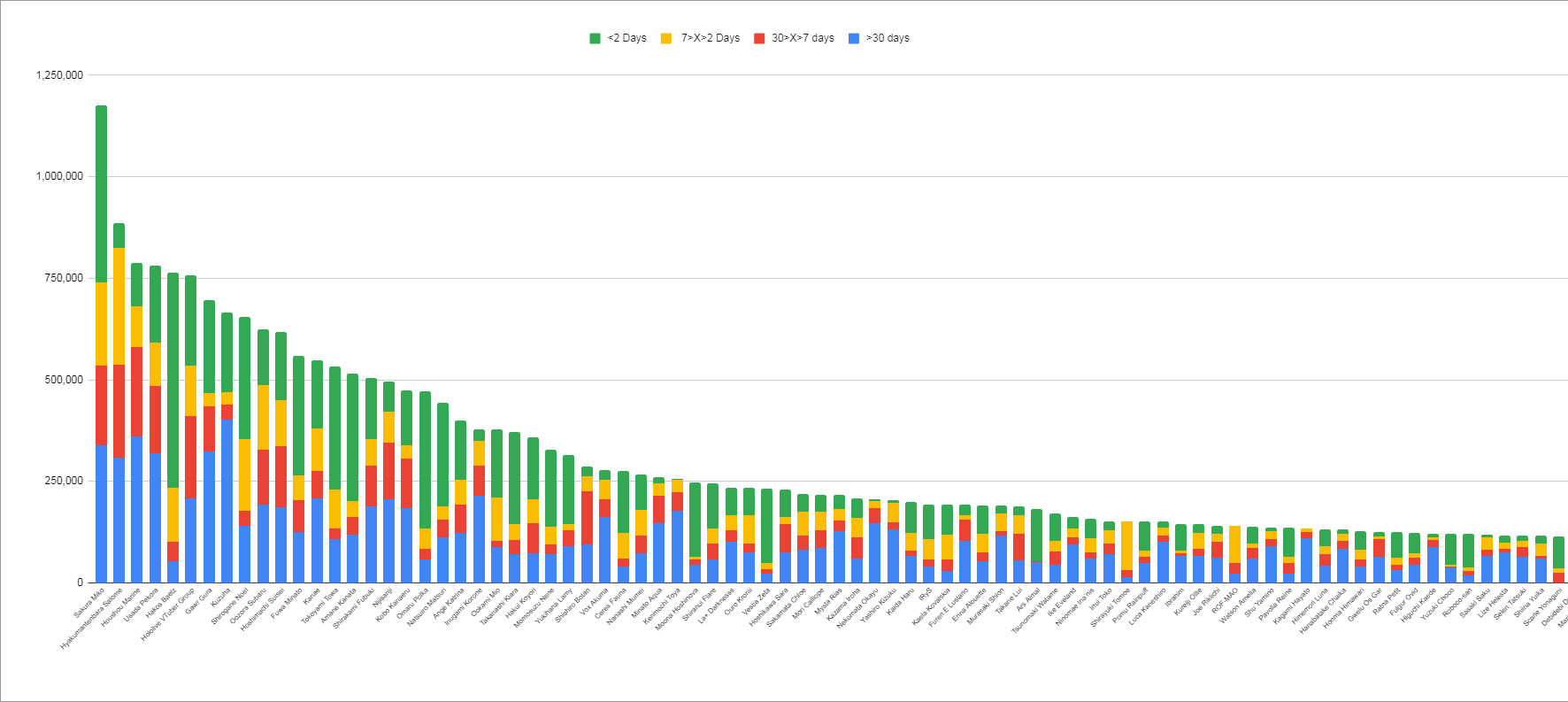The width and height of the screenshot is (1568, 702).
Task: Click red segment of Hololive VTuber Group bar
Action: coord(191,458)
